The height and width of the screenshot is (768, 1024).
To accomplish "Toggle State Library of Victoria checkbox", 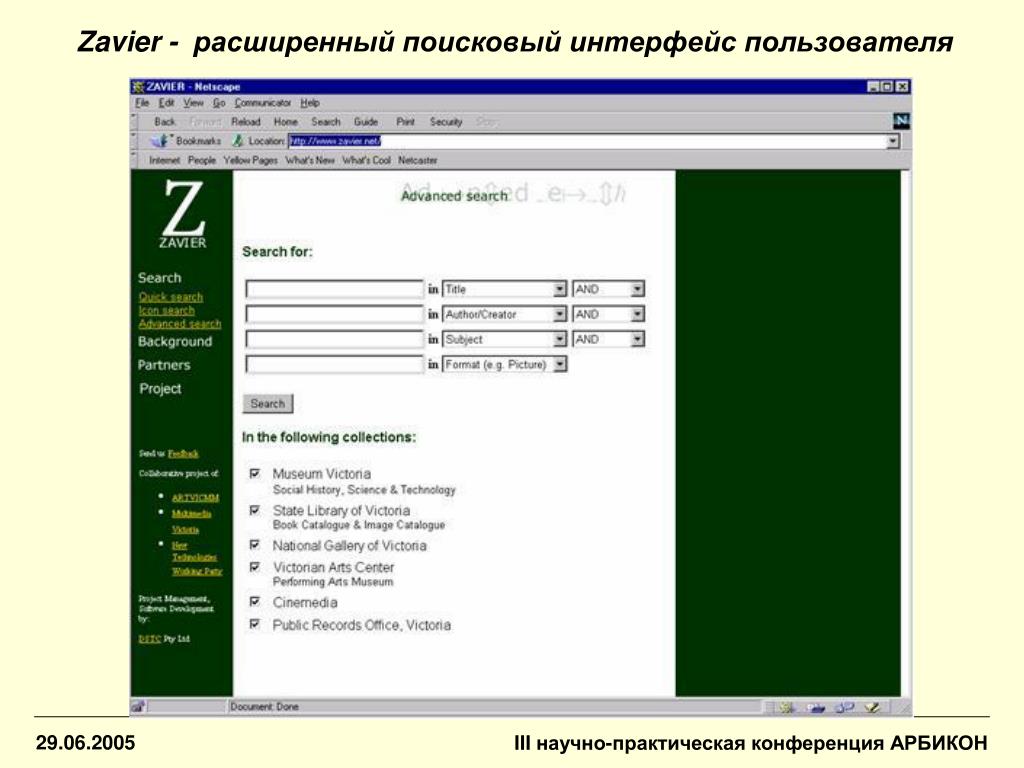I will click(255, 510).
